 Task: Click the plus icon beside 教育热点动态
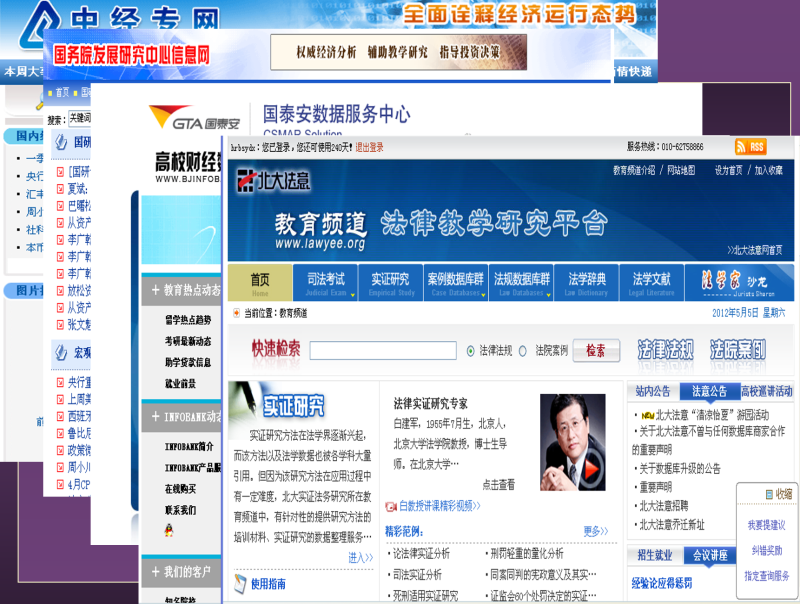click(156, 290)
